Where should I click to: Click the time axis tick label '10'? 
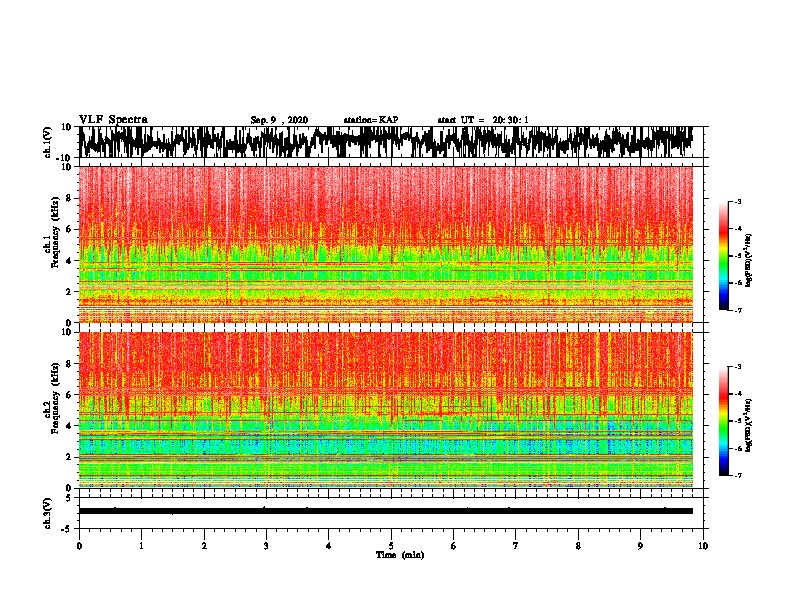[703, 546]
